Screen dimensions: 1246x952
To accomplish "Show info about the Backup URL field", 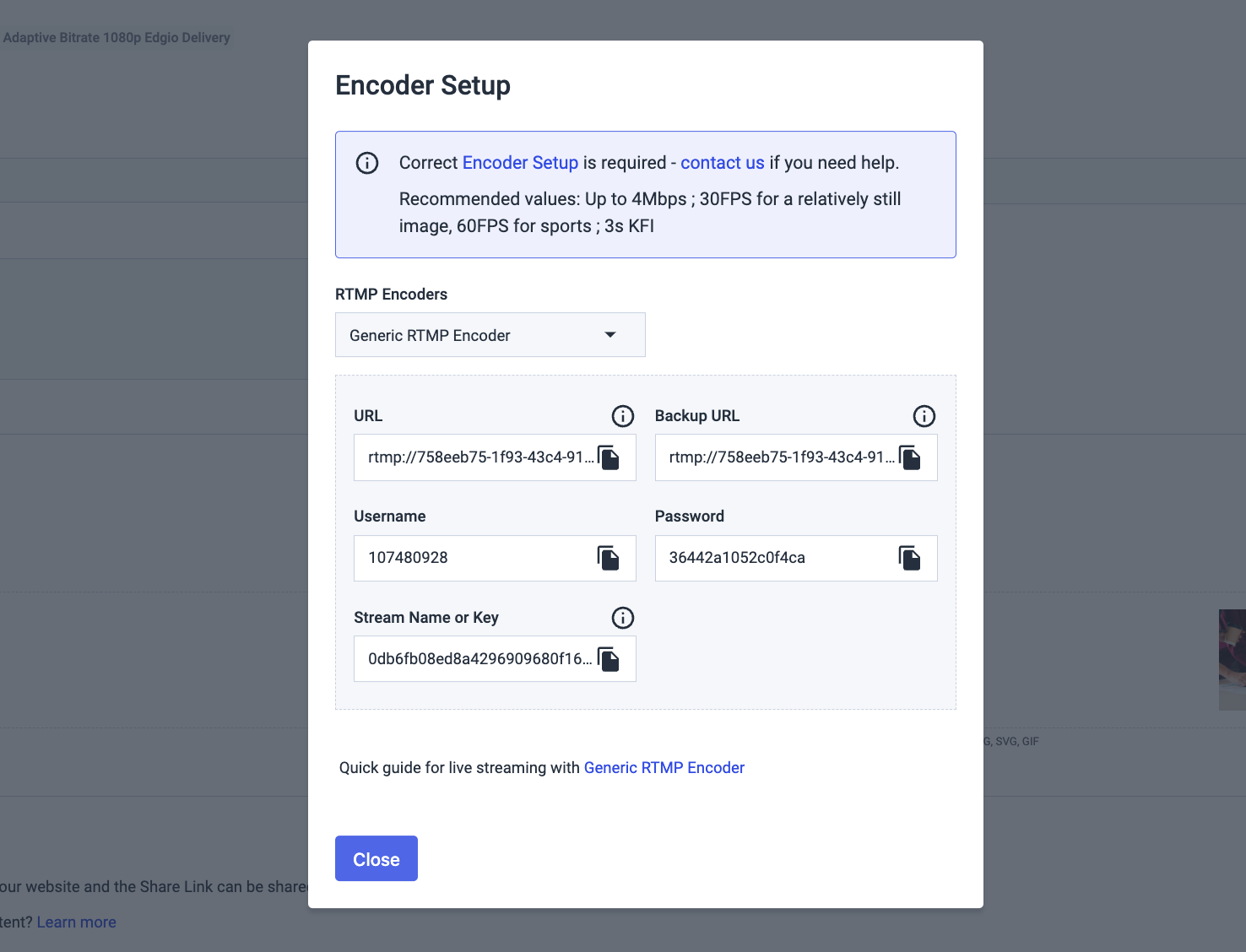I will click(x=924, y=416).
